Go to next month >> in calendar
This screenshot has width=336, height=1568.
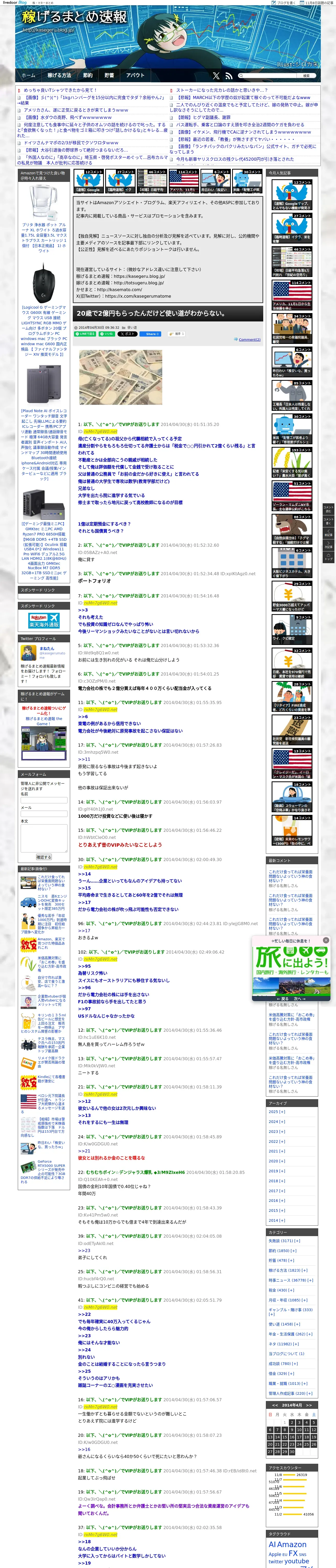309,1405
